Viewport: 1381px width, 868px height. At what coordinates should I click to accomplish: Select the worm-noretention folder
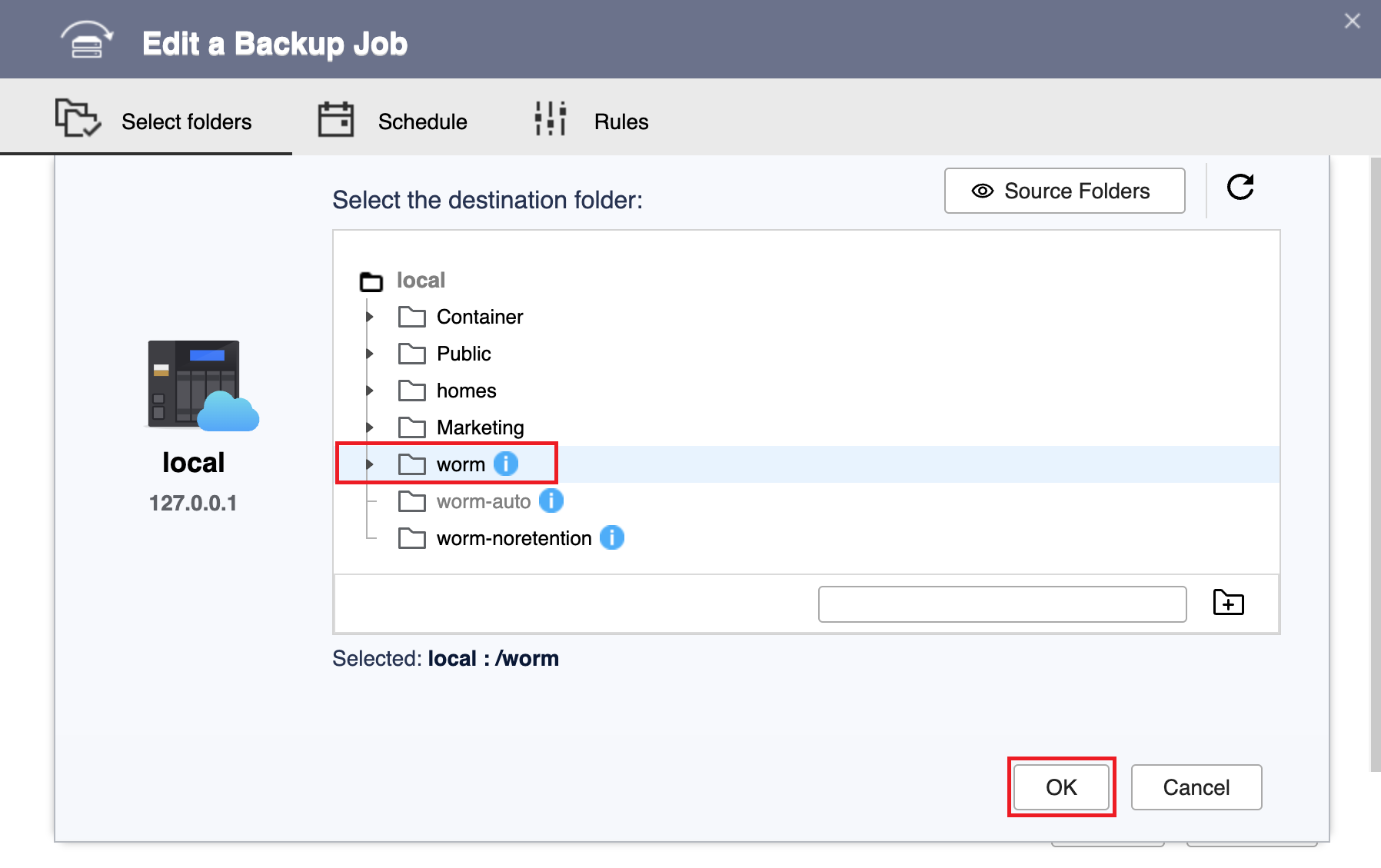(514, 538)
